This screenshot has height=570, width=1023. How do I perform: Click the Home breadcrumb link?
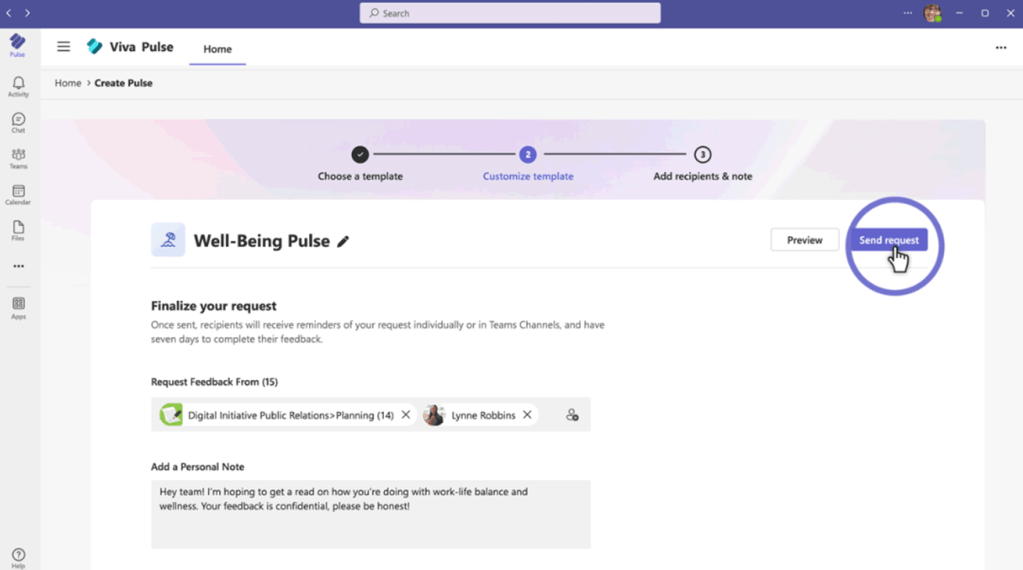pyautogui.click(x=68, y=83)
